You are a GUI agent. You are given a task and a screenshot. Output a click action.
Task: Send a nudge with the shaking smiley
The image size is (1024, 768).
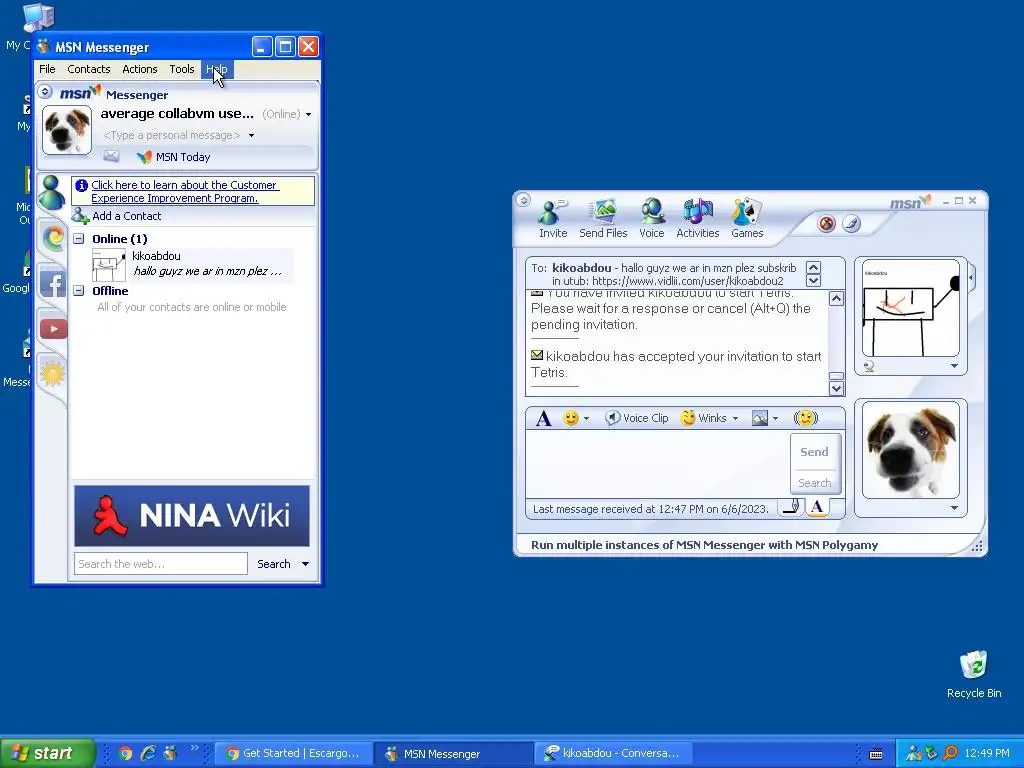pyautogui.click(x=806, y=418)
